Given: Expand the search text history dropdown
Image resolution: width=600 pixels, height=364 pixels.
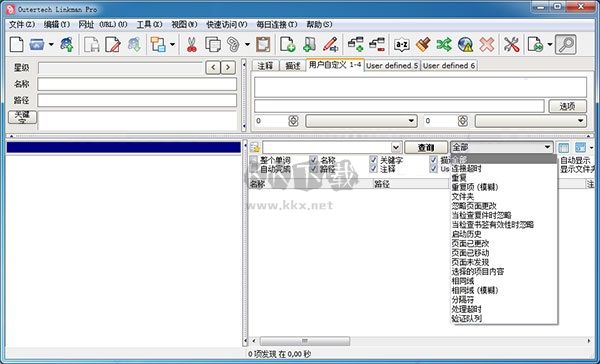Looking at the screenshot, I should coord(396,147).
